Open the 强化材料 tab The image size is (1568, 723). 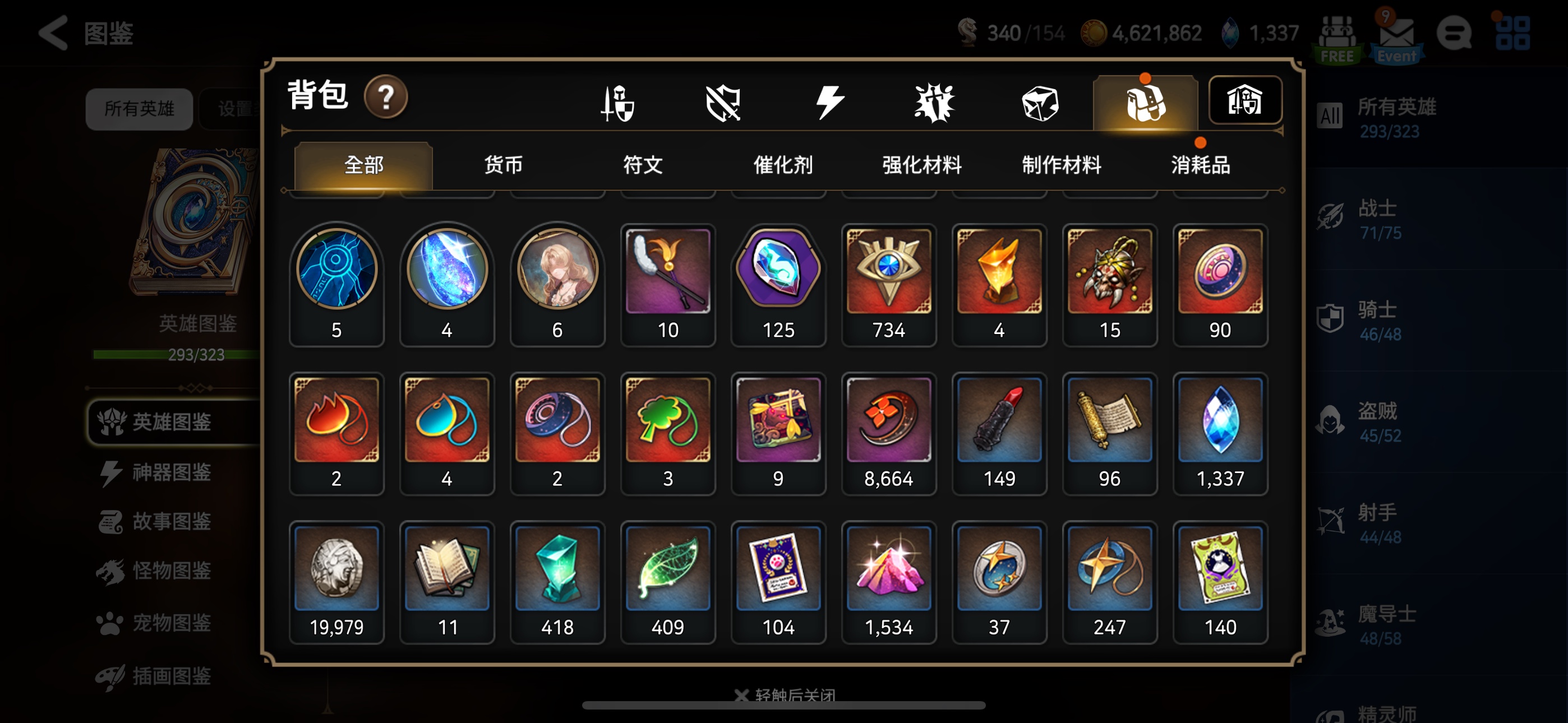click(x=921, y=165)
